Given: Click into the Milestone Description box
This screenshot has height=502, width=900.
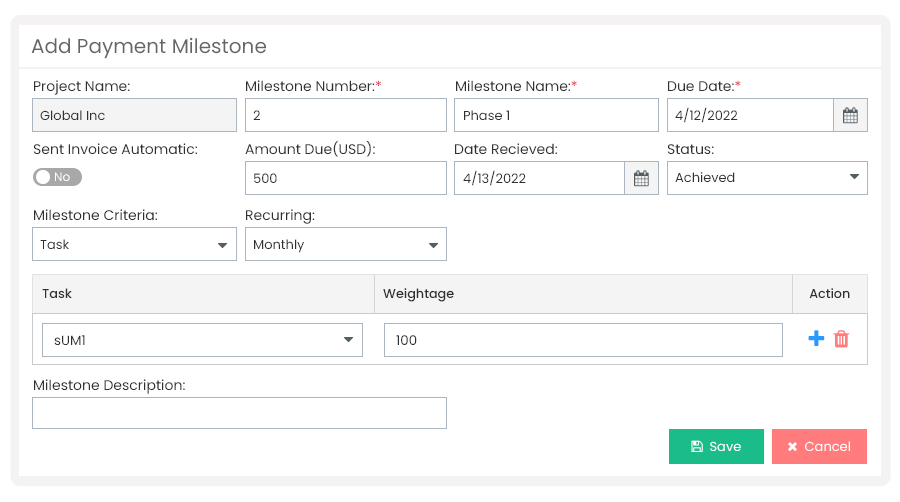Looking at the screenshot, I should 239,413.
